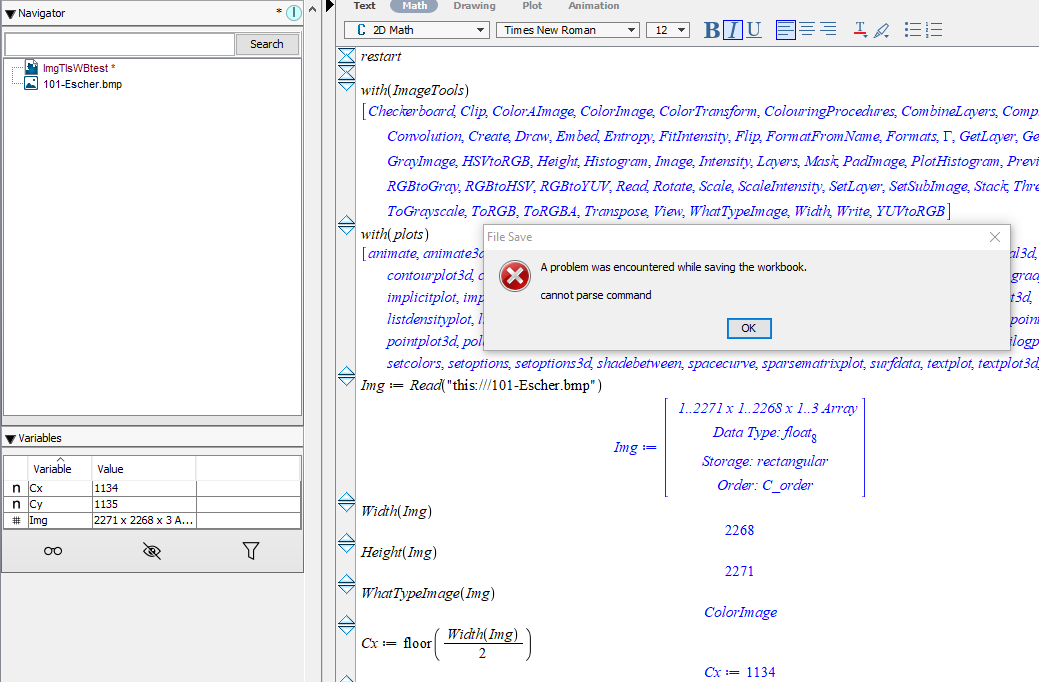Click the watch variables glasses icon
The height and width of the screenshot is (682, 1039).
click(x=53, y=551)
